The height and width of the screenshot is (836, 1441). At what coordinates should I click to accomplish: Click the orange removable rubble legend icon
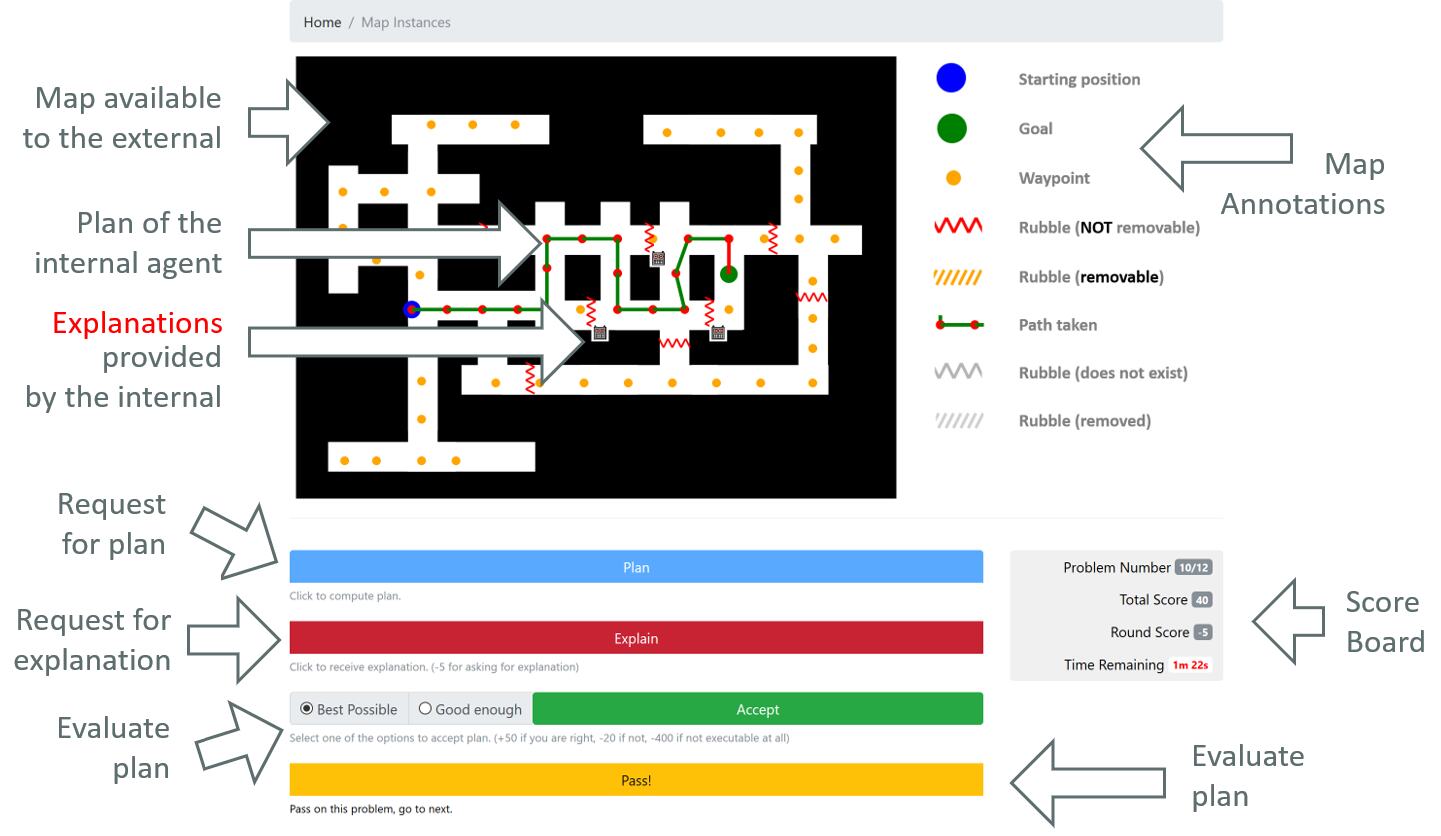click(x=958, y=277)
